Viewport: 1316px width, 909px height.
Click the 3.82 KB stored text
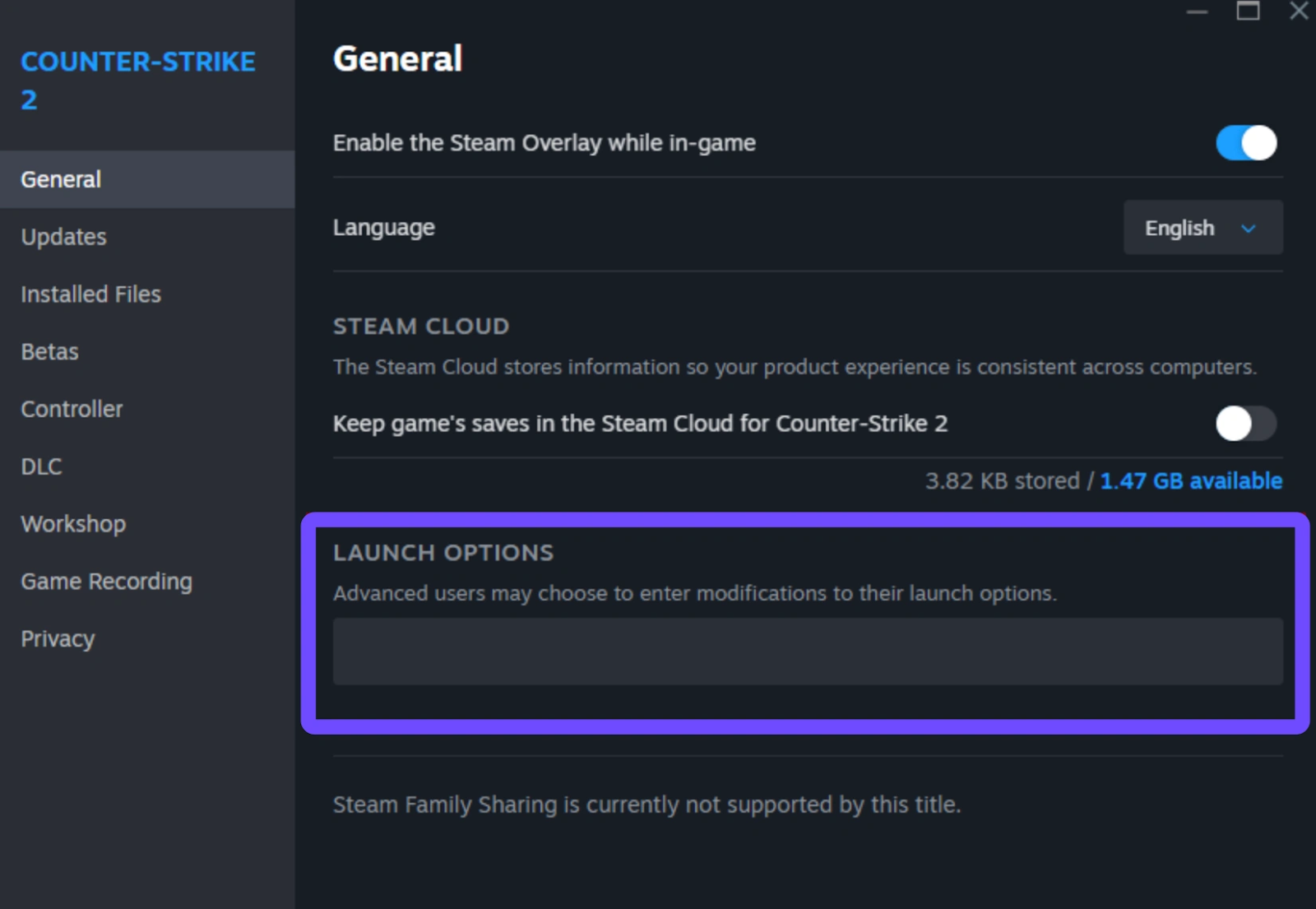point(1002,481)
